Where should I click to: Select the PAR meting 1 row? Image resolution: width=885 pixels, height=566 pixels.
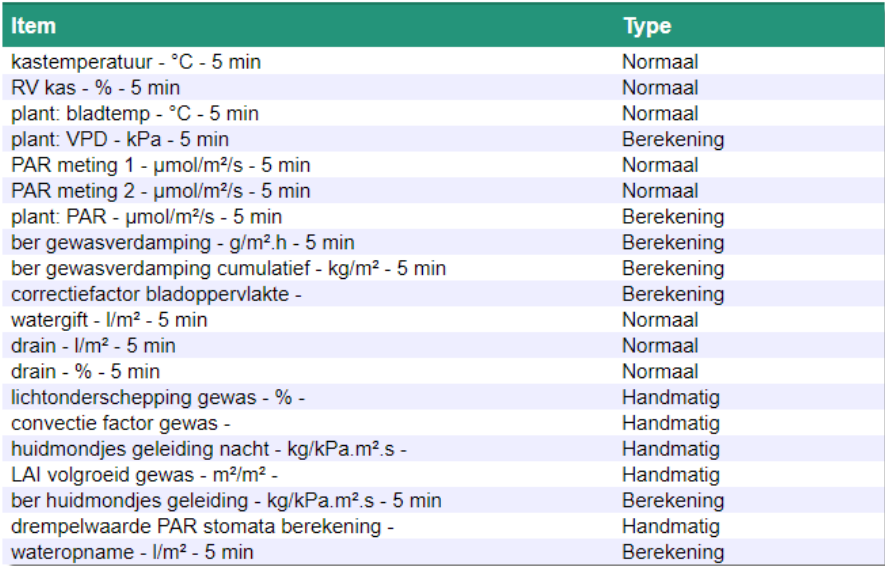(x=161, y=165)
